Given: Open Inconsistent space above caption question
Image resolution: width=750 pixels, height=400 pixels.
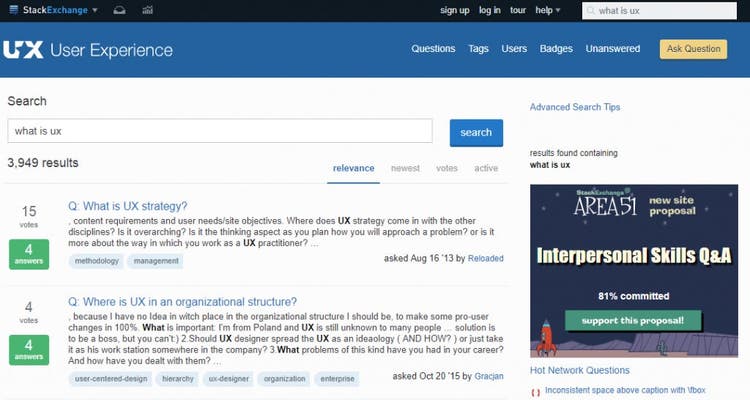Looking at the screenshot, I should coord(625,390).
